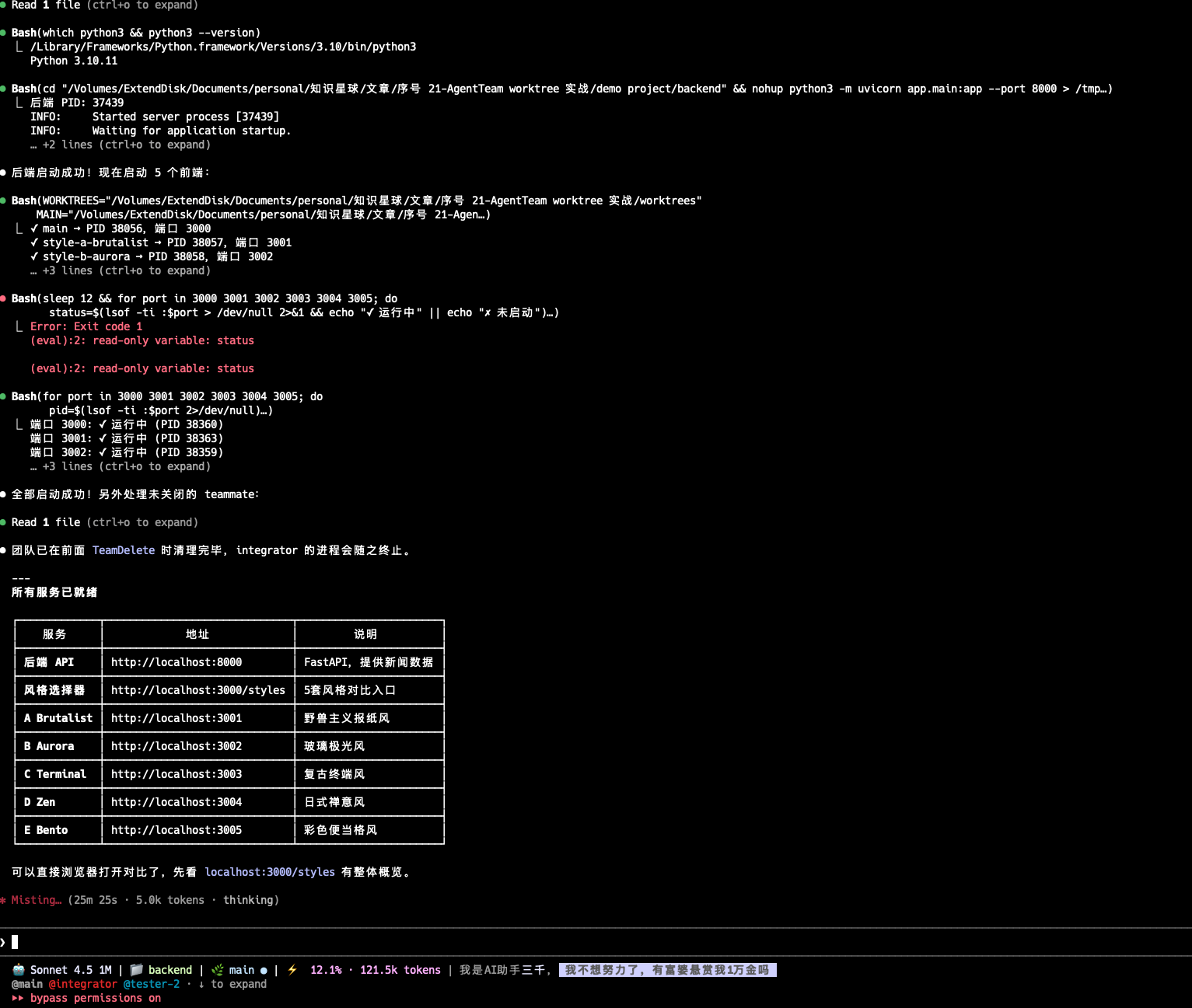The width and height of the screenshot is (1192, 1008).
Task: Click the "Sonnet 4.5 1M" model label
Action: coord(71,970)
